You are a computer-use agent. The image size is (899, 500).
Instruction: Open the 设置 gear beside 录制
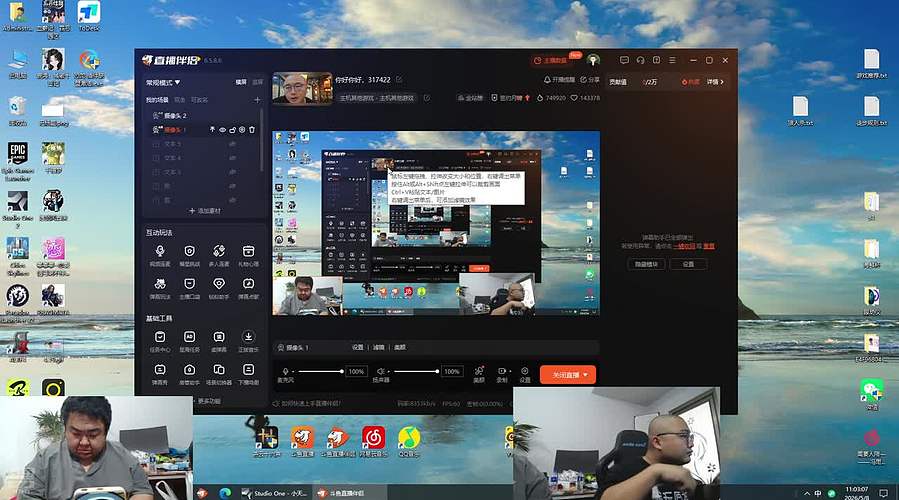(x=525, y=371)
